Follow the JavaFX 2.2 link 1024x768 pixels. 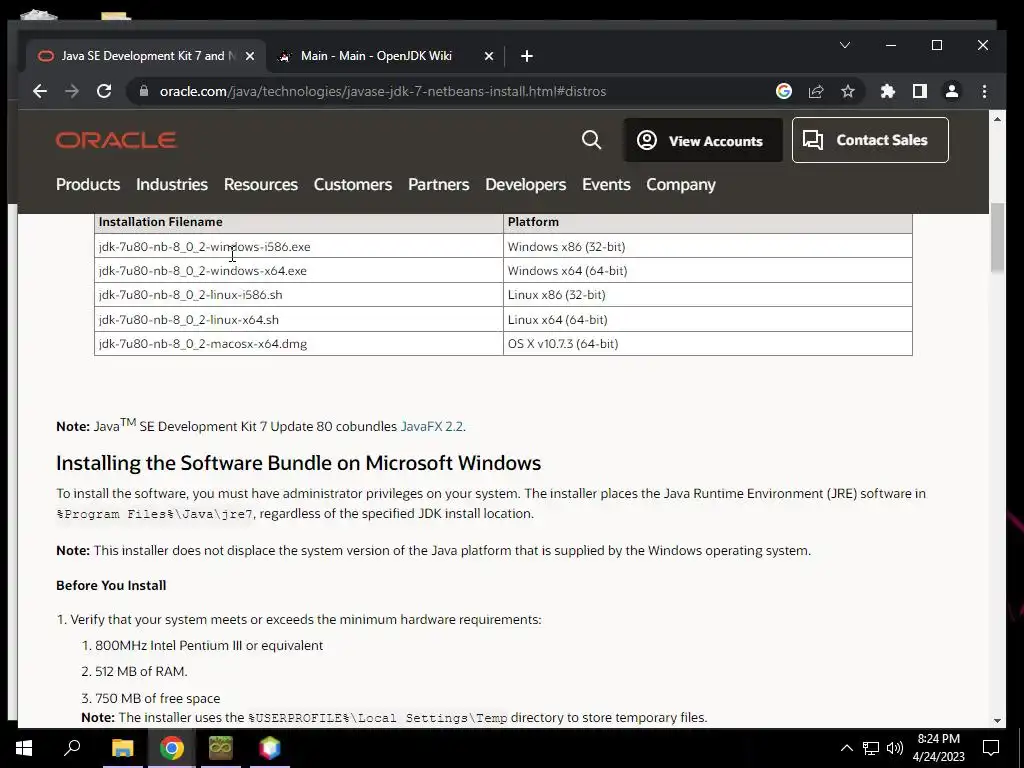431,426
